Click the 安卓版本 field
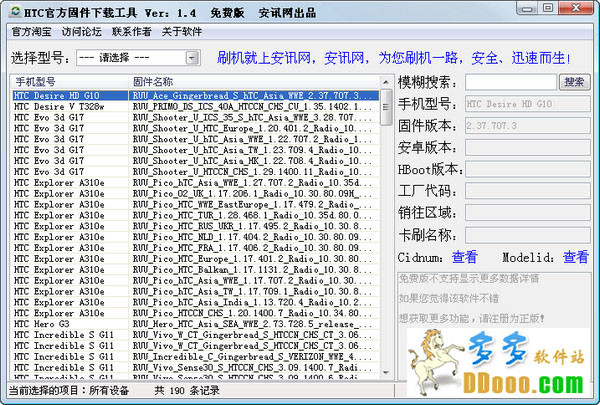Image resolution: width=600 pixels, height=405 pixels. tap(527, 147)
